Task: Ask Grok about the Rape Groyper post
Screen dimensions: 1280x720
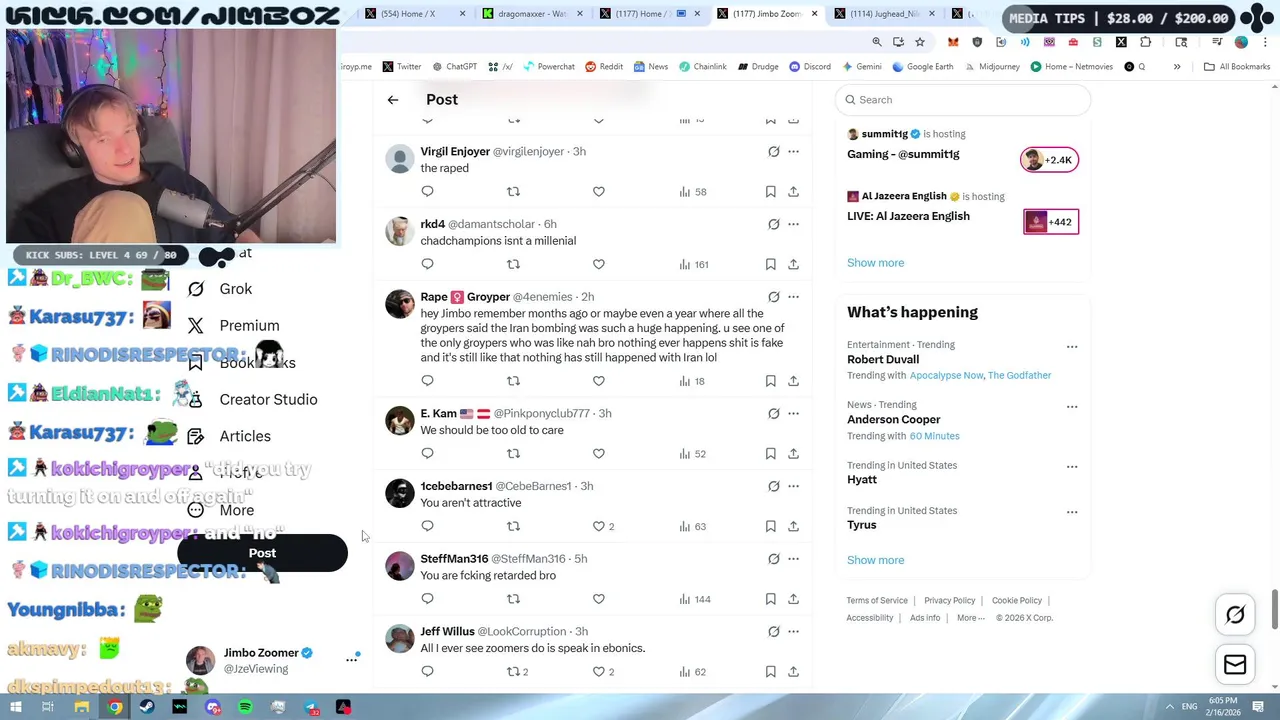Action: click(x=773, y=297)
